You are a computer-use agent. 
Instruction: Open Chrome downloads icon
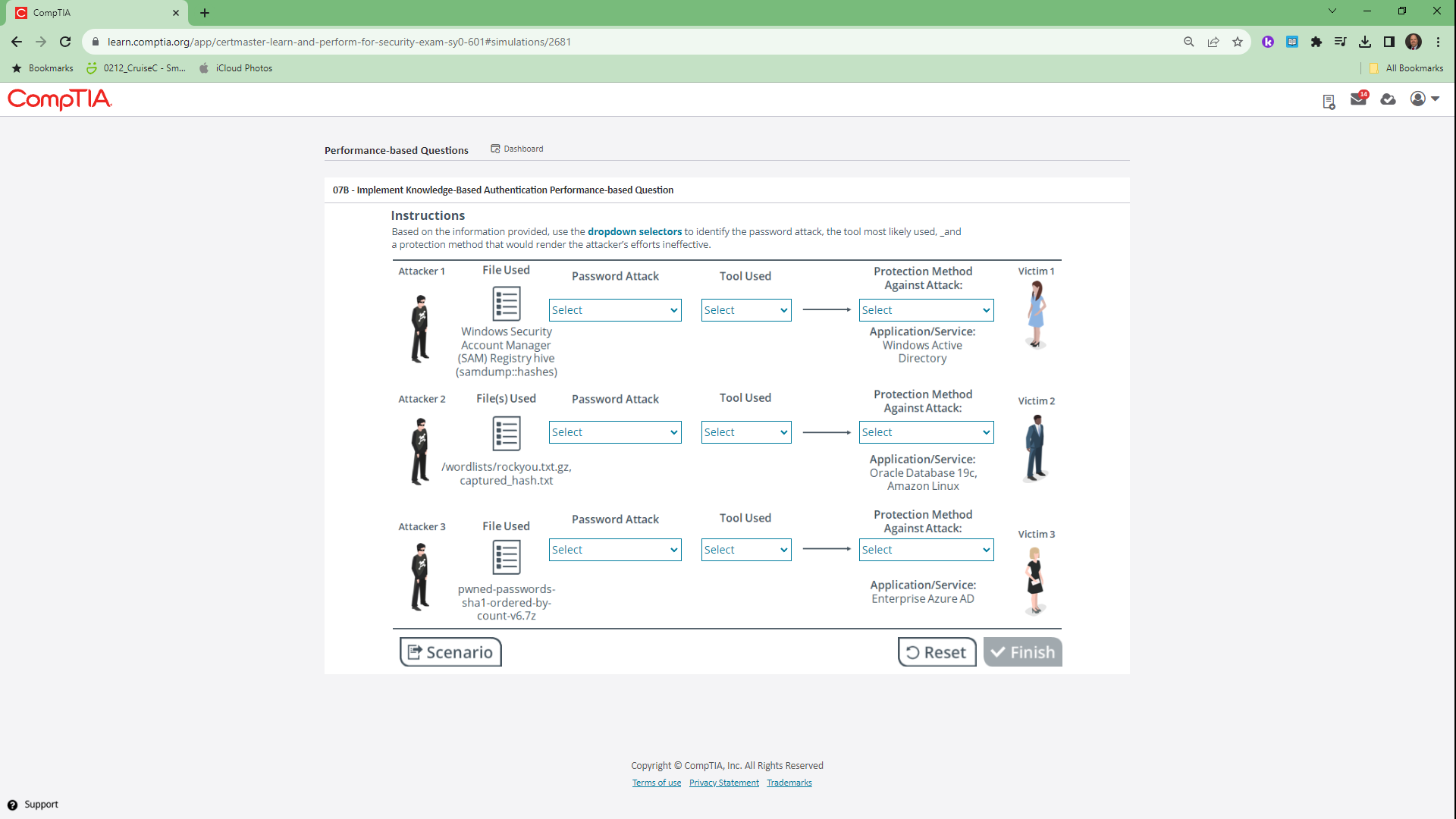(1365, 42)
